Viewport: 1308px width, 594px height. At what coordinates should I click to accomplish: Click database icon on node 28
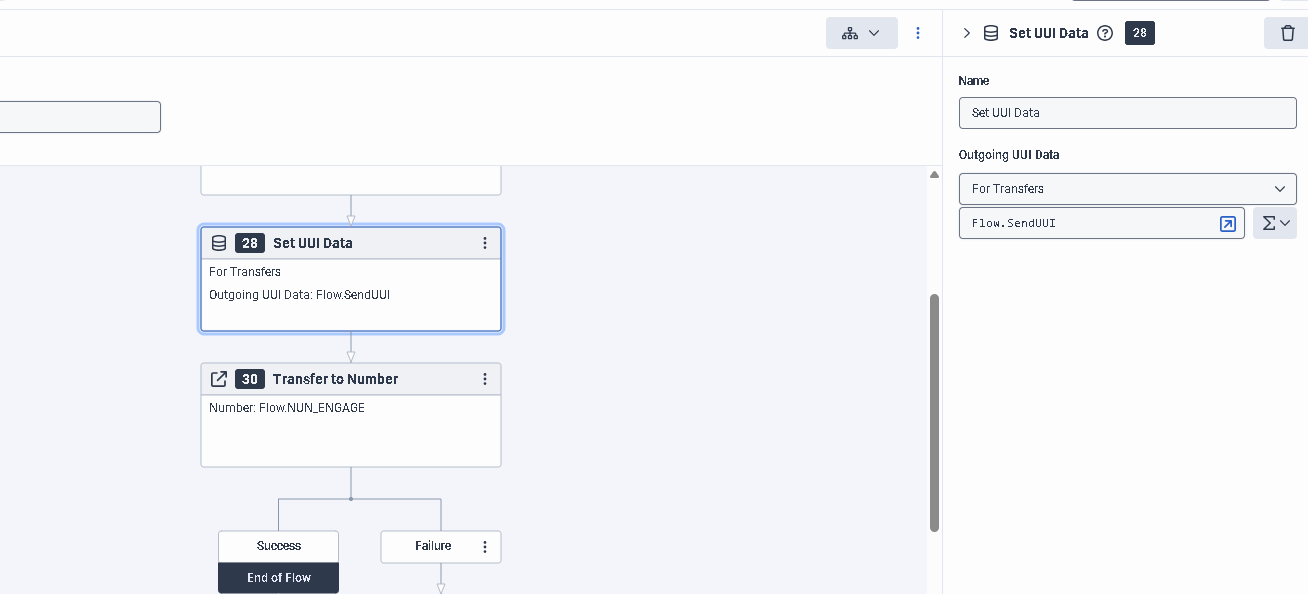coord(219,243)
